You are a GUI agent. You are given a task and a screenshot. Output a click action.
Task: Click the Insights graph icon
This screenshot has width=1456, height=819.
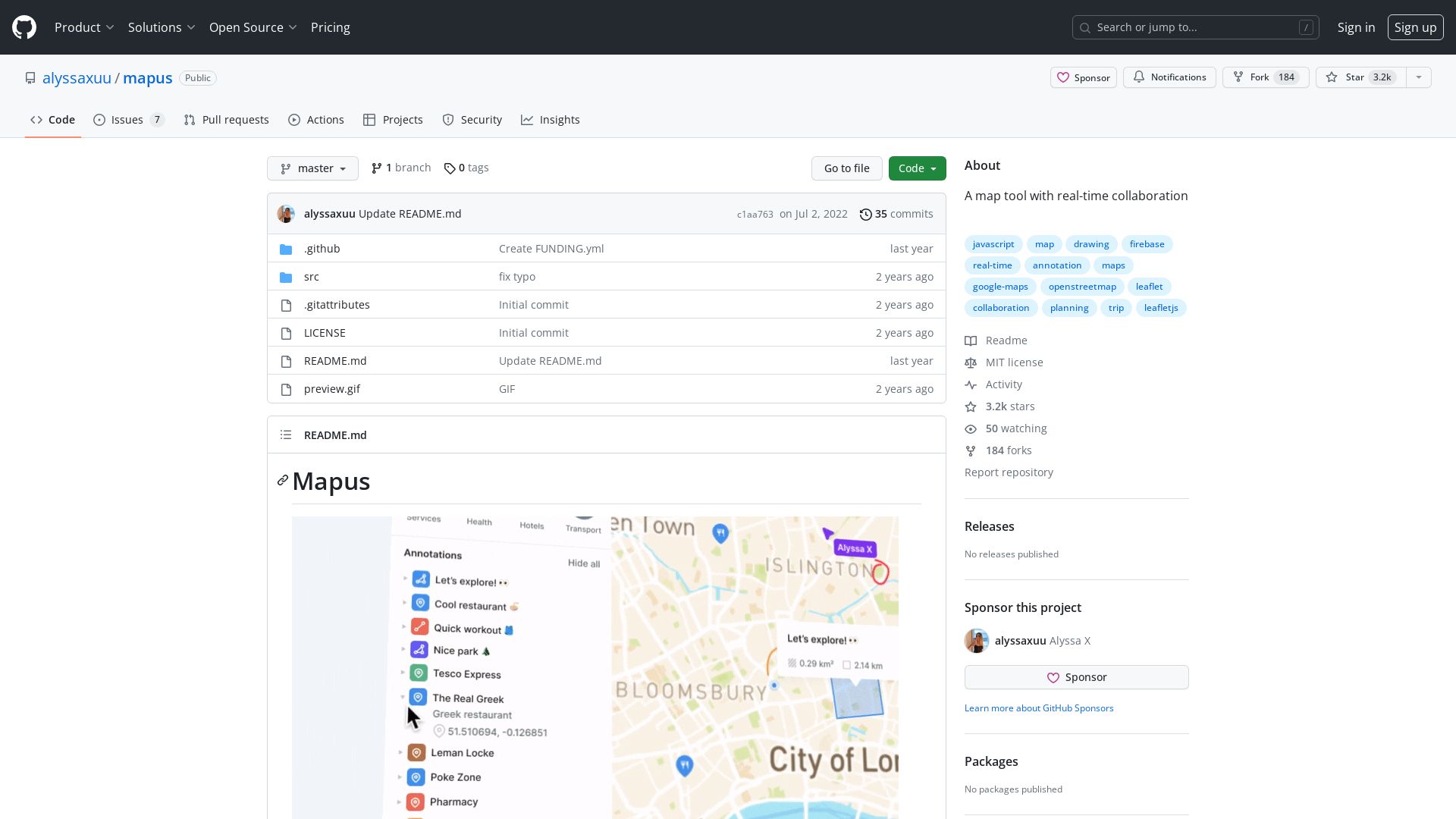(527, 120)
